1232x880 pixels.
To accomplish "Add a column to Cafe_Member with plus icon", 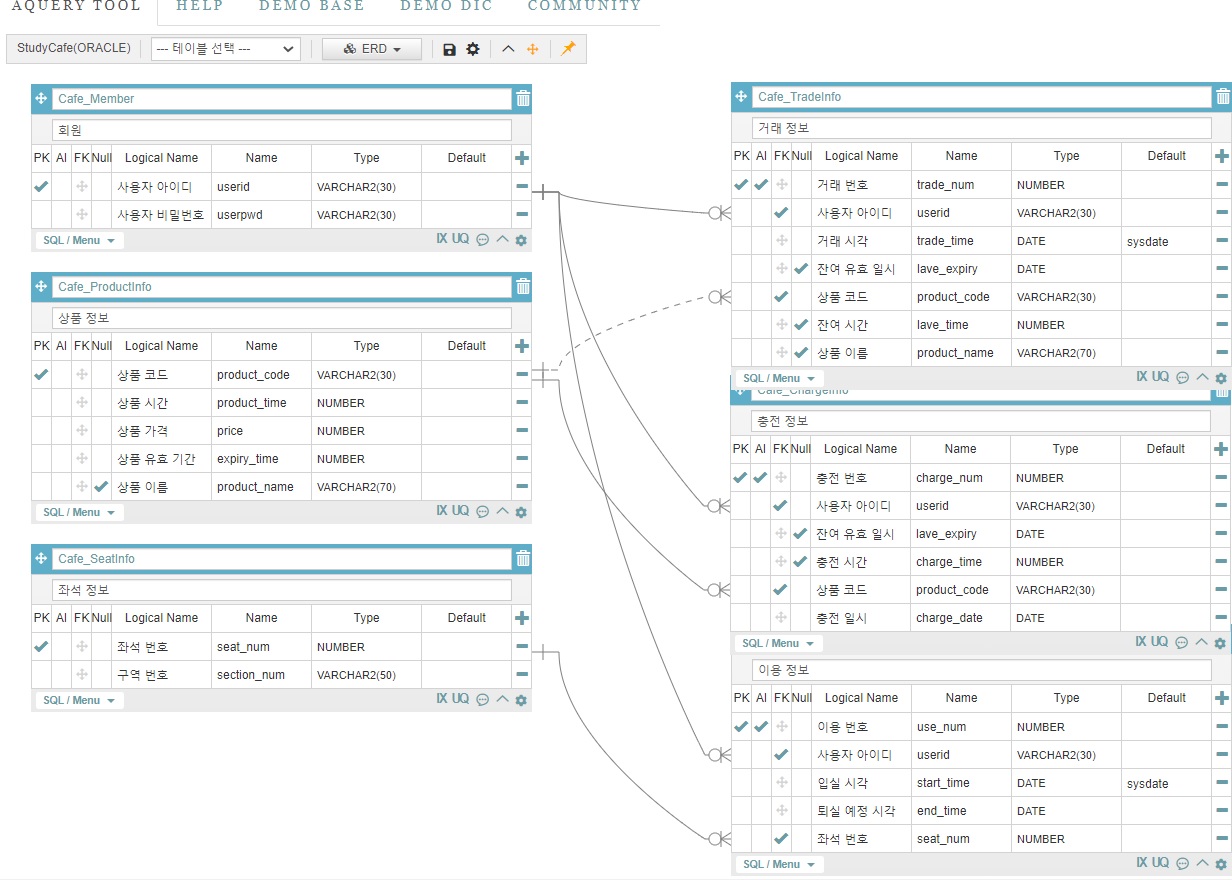I will click(522, 158).
